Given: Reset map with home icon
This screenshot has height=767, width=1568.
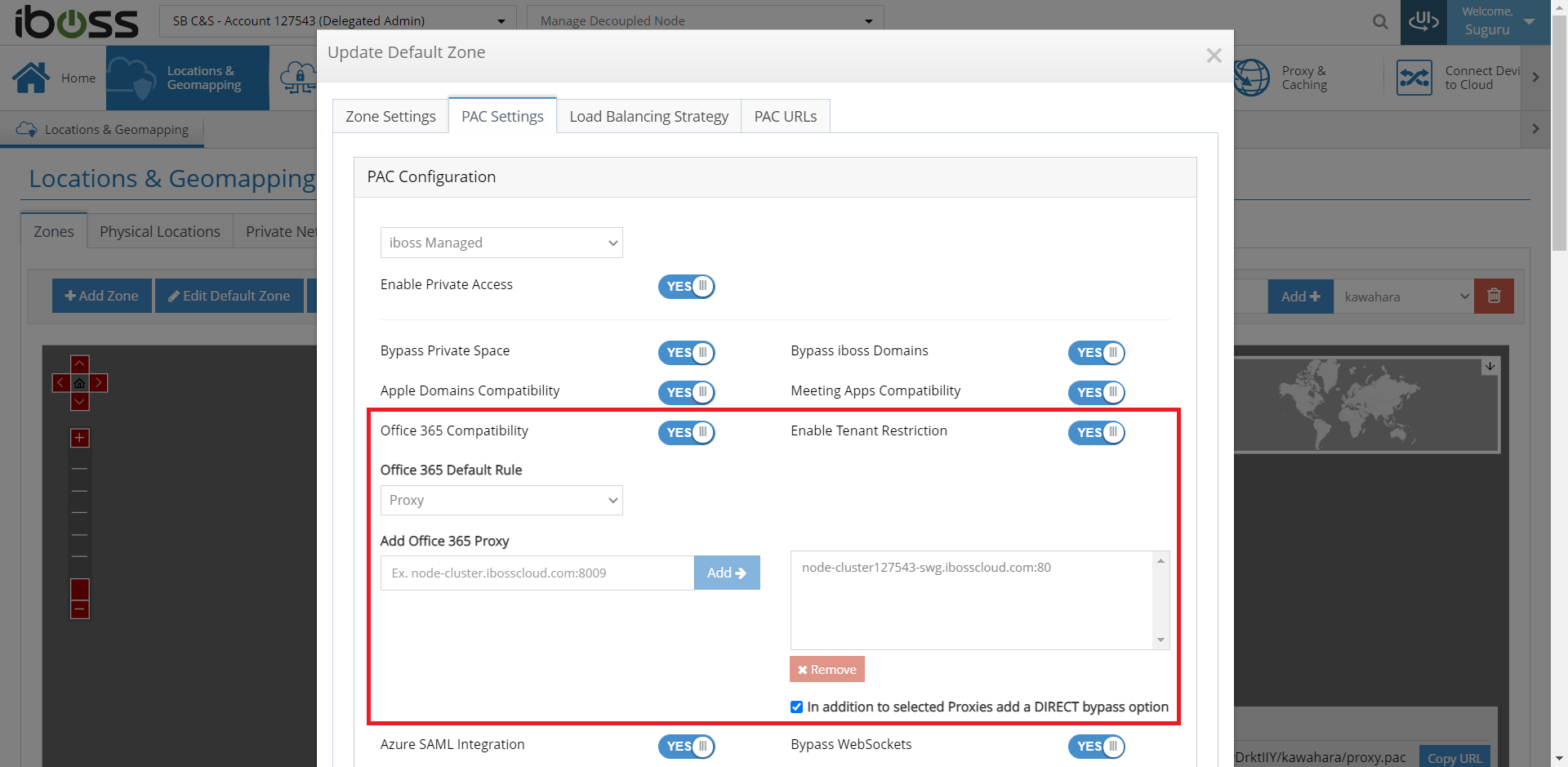Looking at the screenshot, I should coord(80,382).
